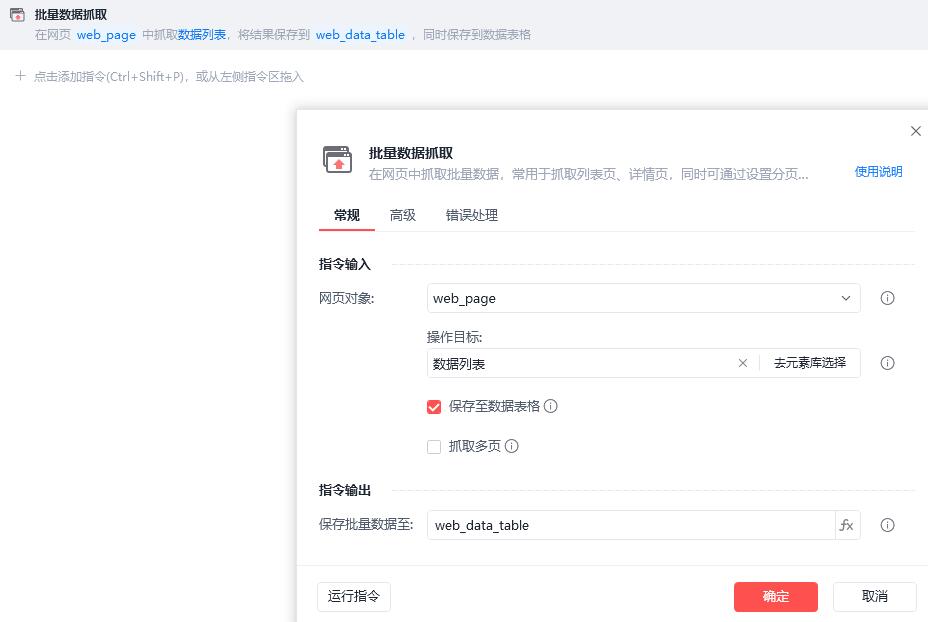Click info icon next to 网页对象 dropdown
The width and height of the screenshot is (928, 622).
pyautogui.click(x=887, y=298)
